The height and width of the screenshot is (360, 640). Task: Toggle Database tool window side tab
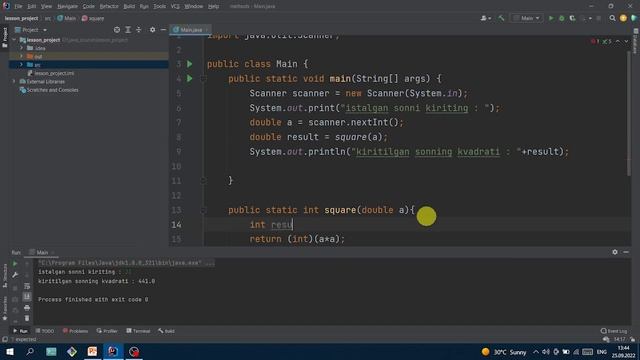[x=636, y=42]
